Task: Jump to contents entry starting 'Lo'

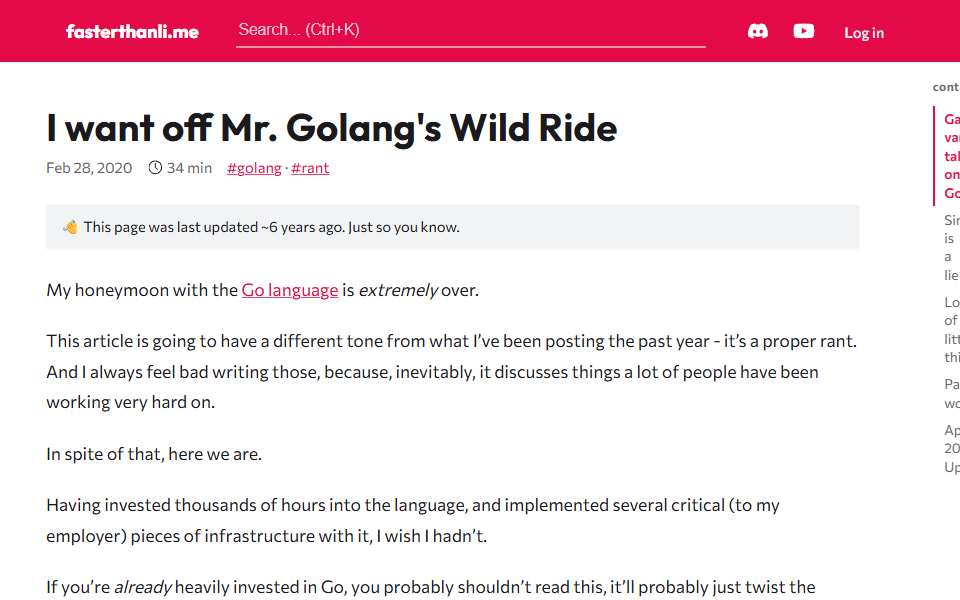Action: pyautogui.click(x=951, y=329)
